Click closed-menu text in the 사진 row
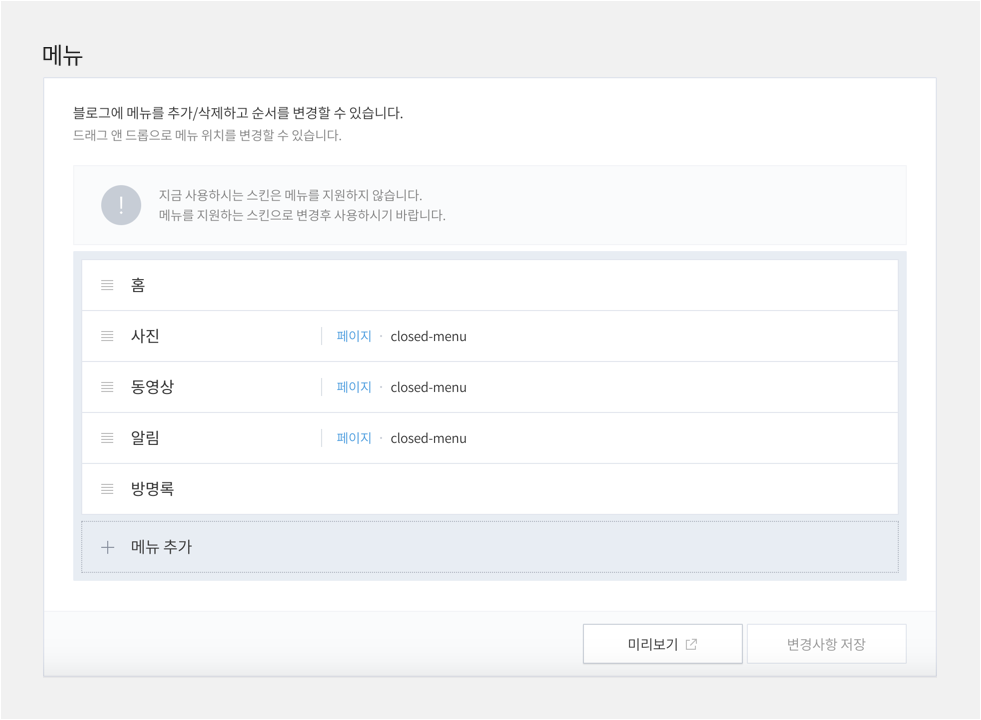 click(428, 336)
